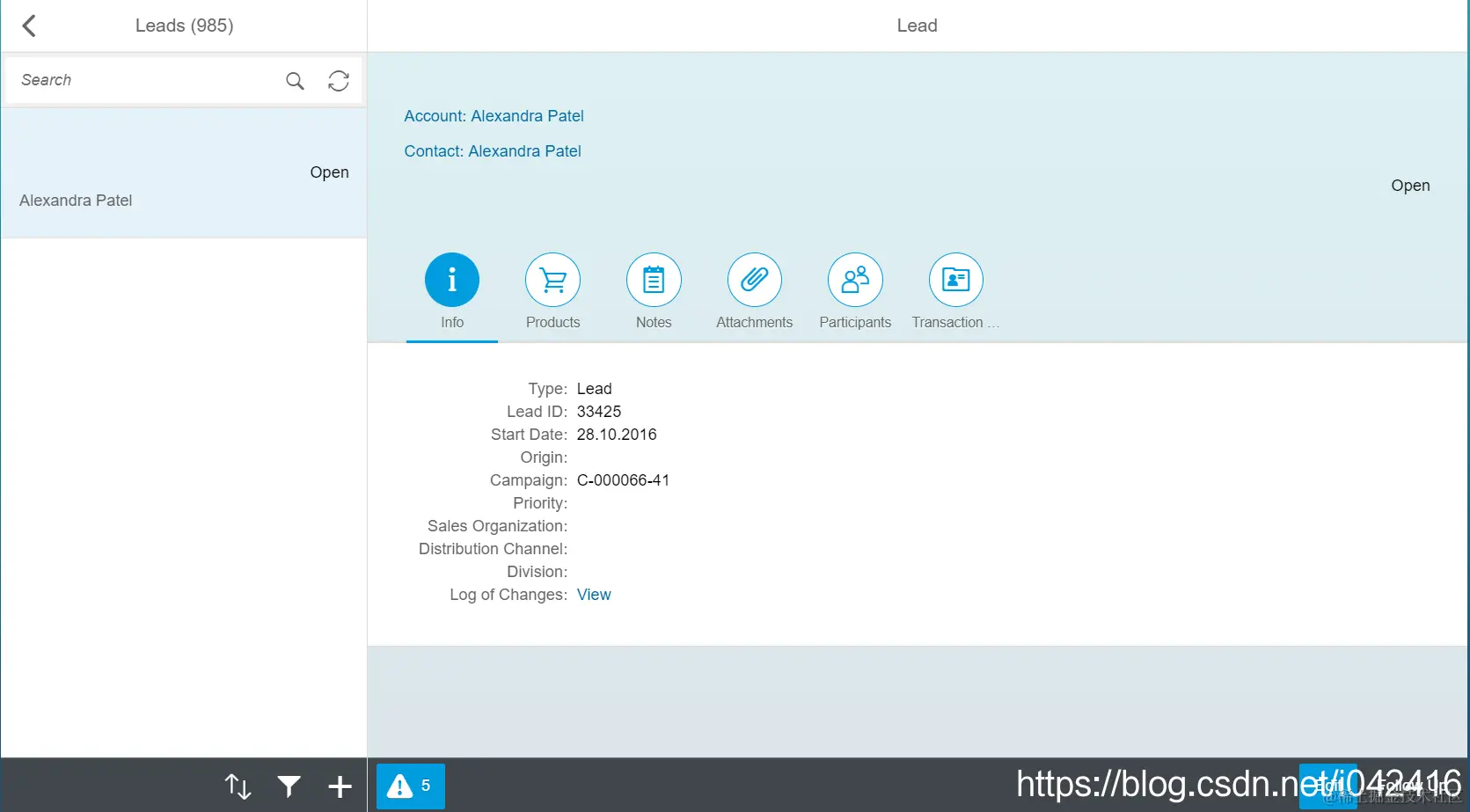Open the filter funnel icon
This screenshot has width=1470, height=812.
click(x=289, y=786)
